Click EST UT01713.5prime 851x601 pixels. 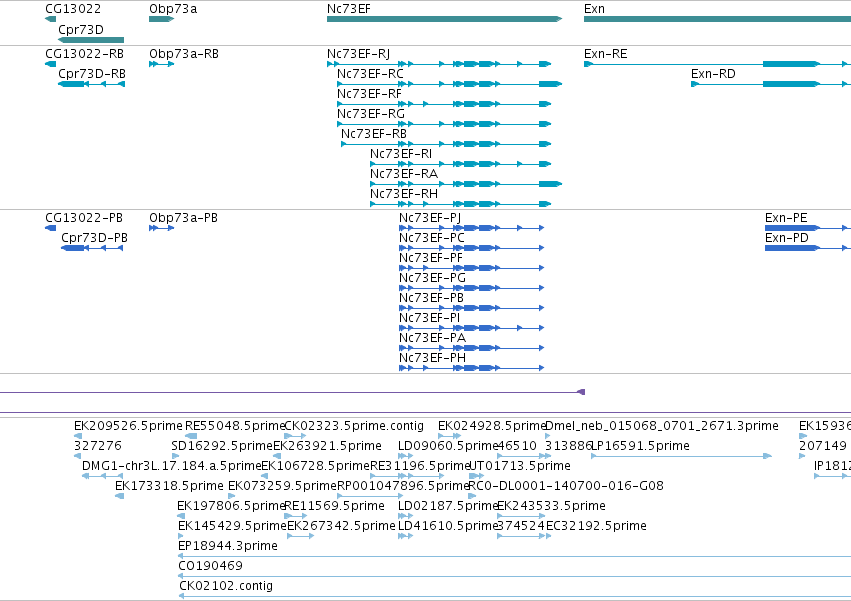pyautogui.click(x=476, y=476)
